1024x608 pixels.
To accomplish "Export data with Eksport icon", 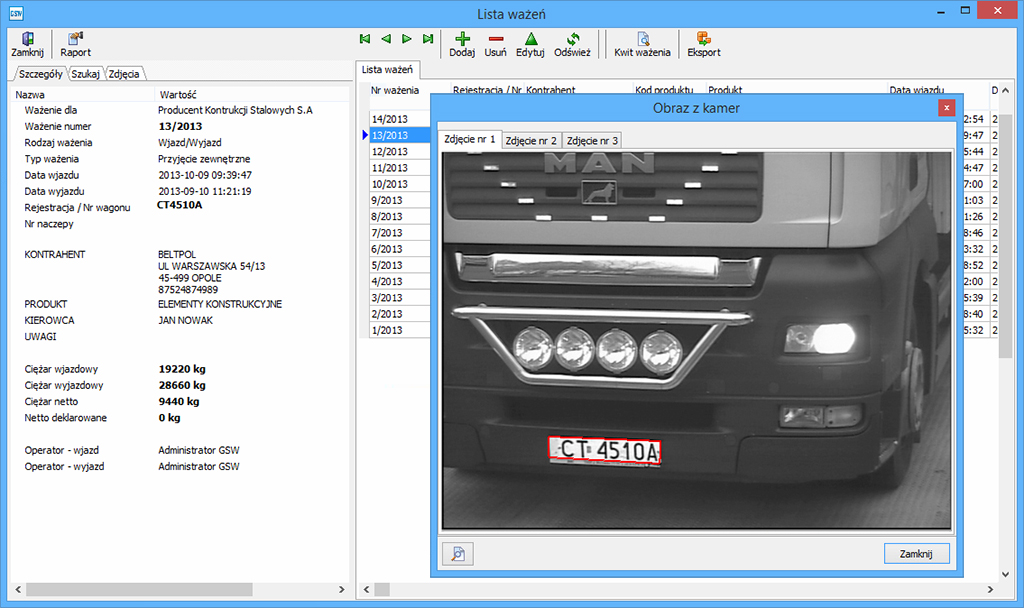I will tap(704, 43).
